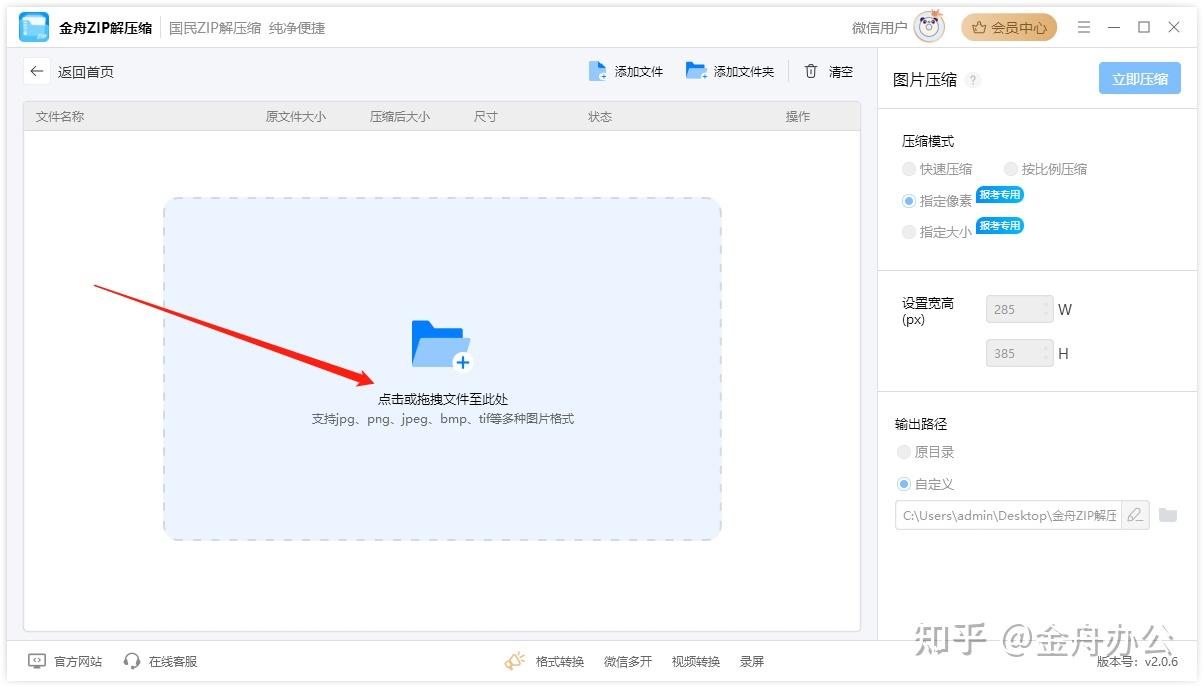The image size is (1204, 688).
Task: Open 视频转换 from the bottom toolbar
Action: pyautogui.click(x=695, y=660)
